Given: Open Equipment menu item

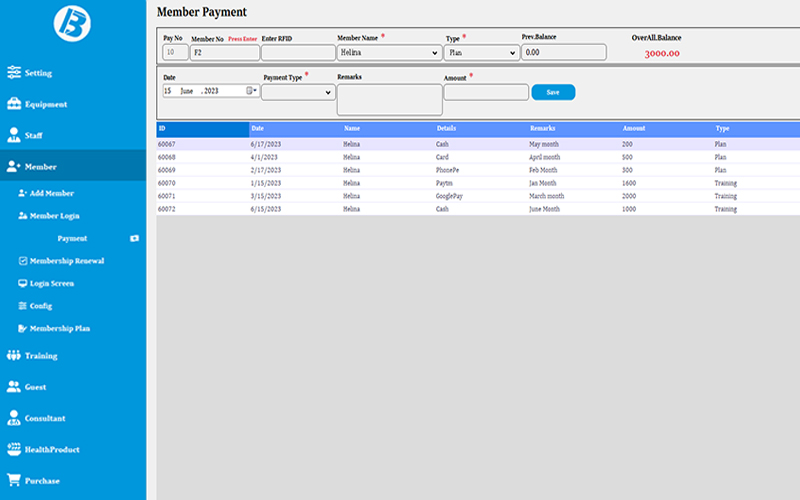Looking at the screenshot, I should coord(73,104).
